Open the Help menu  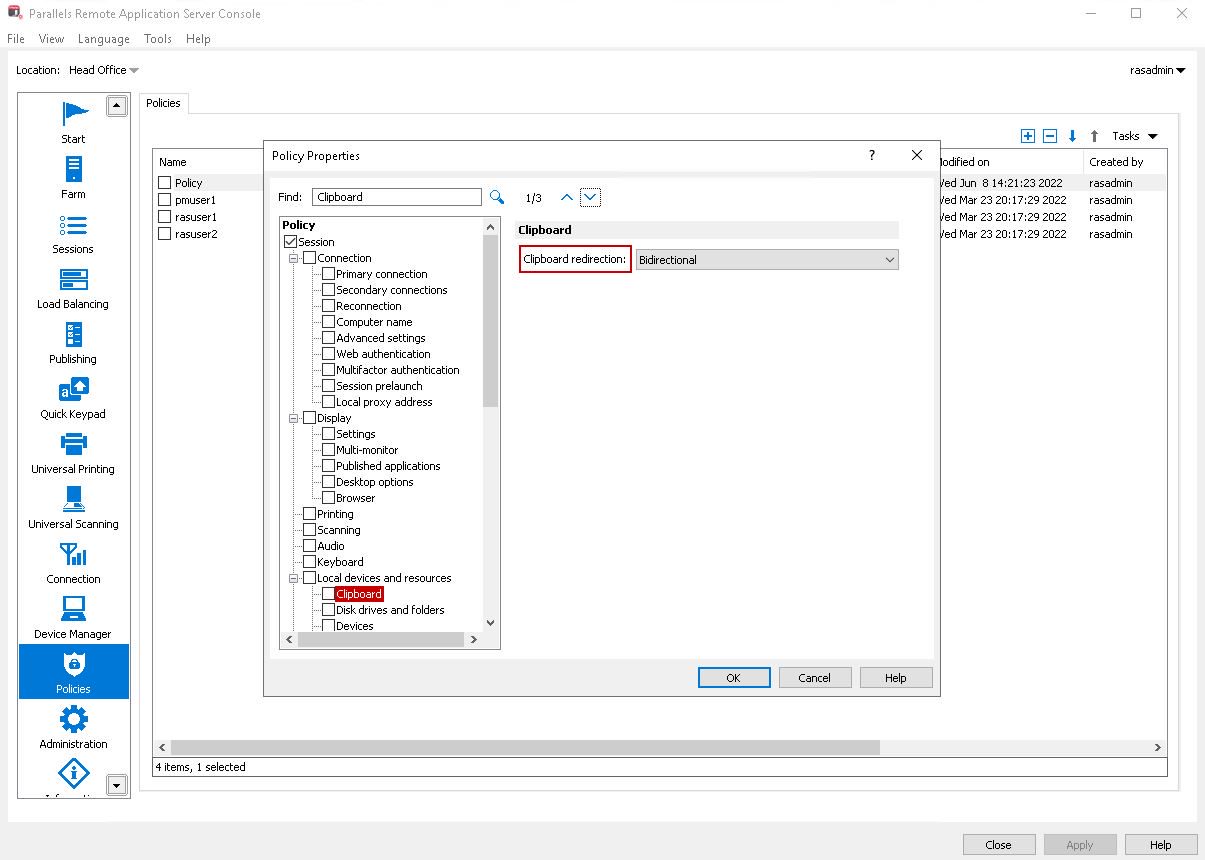click(198, 39)
